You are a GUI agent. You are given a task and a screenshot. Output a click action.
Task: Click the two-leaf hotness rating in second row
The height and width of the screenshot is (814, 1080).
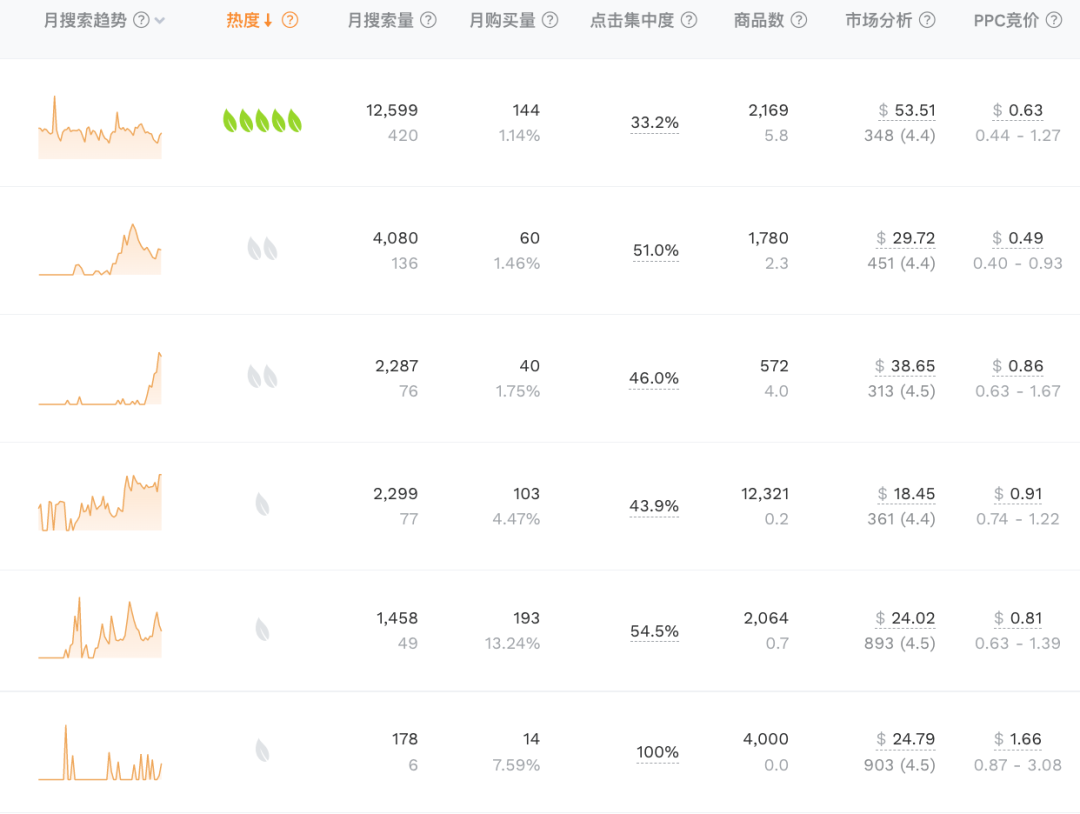(x=262, y=249)
